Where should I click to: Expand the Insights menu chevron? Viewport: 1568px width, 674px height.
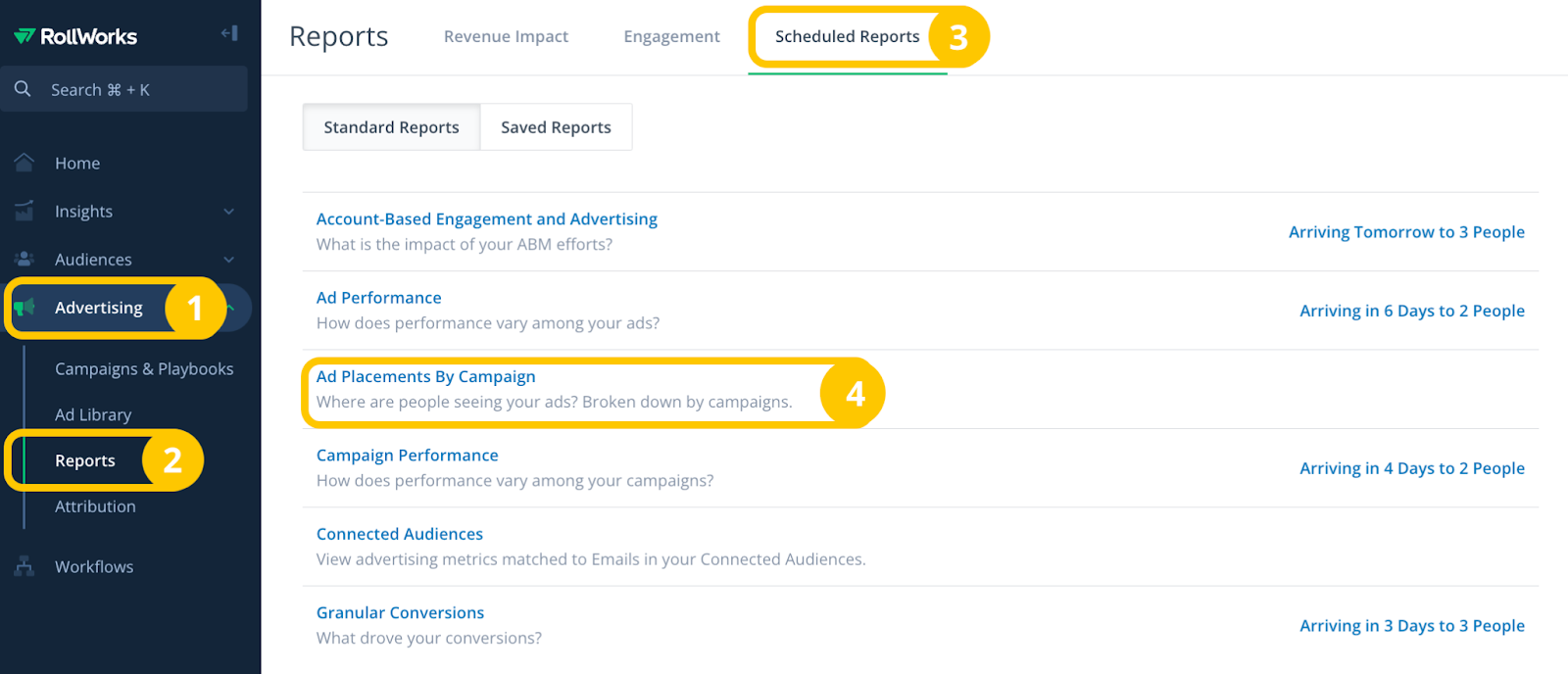228,212
